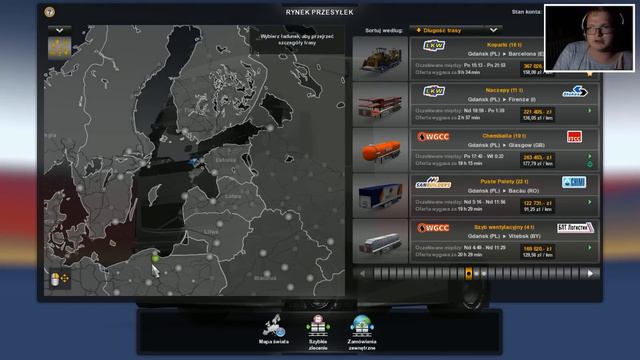Click the WGCC logo on Chemikalia job
640x360 pixels.
[x=433, y=137]
